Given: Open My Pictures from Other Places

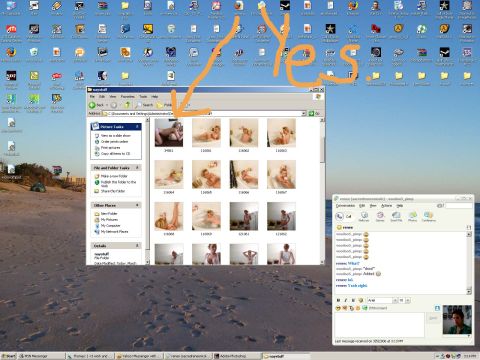Looking at the screenshot, I should coord(109,220).
